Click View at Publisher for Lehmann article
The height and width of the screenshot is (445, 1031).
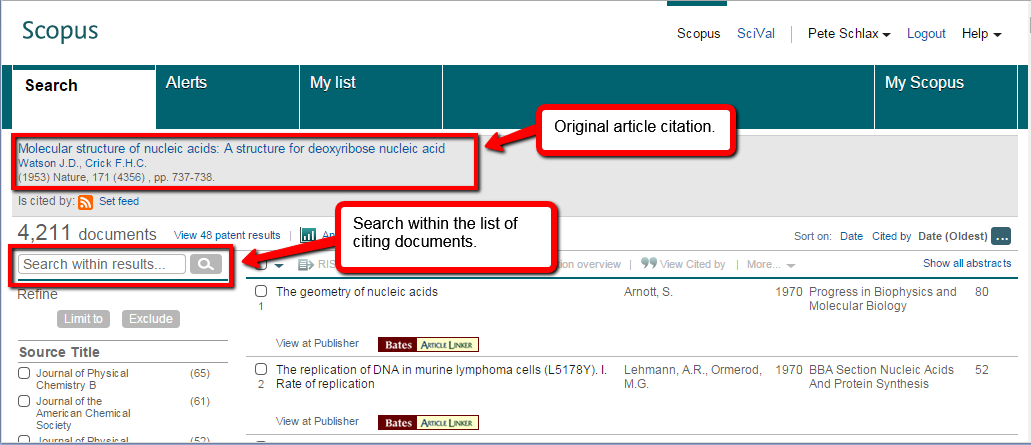(318, 421)
